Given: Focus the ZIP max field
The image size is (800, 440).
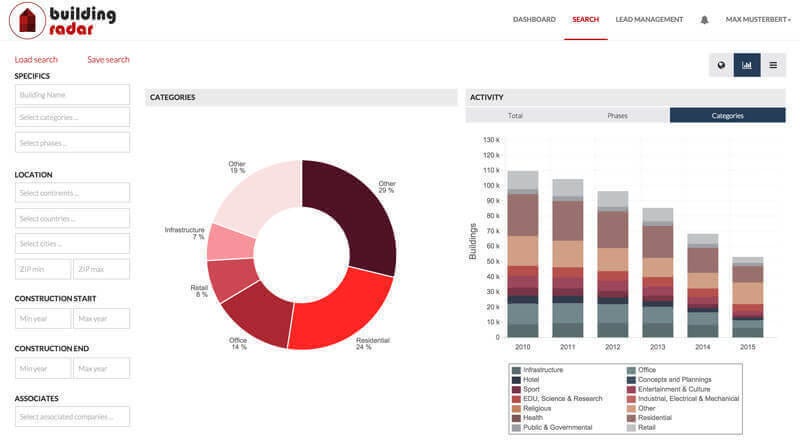Looking at the screenshot, I should click(102, 269).
